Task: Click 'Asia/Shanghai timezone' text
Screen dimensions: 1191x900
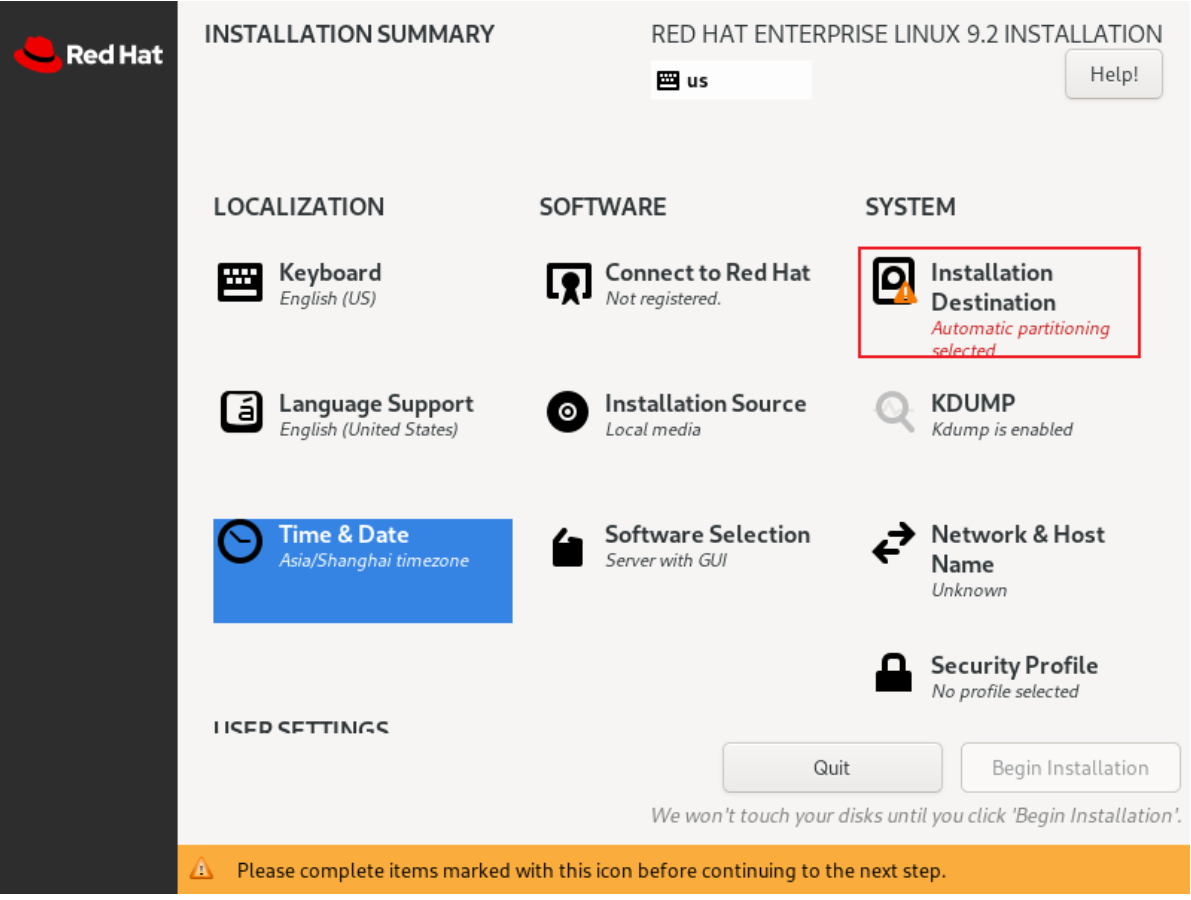Action: (x=374, y=561)
